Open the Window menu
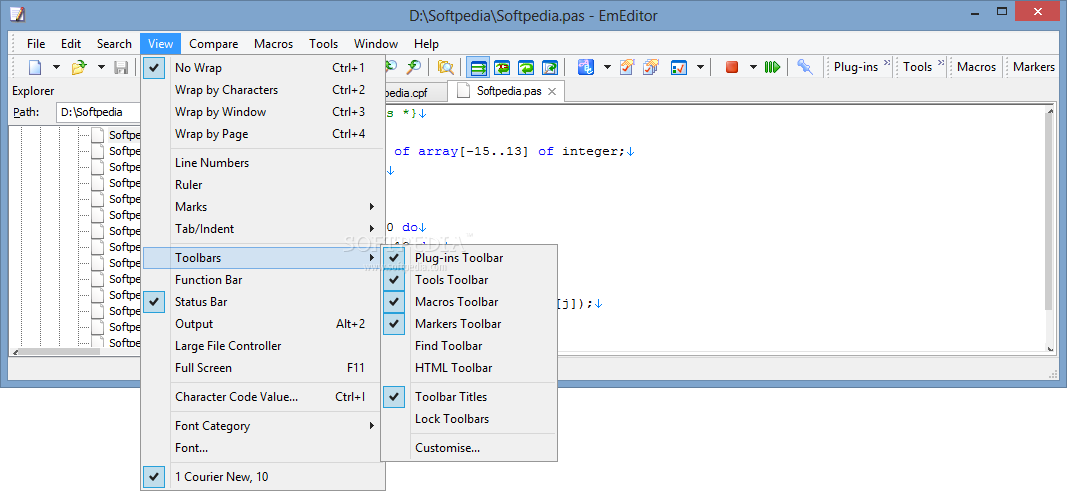The height and width of the screenshot is (491, 1067). 376,44
